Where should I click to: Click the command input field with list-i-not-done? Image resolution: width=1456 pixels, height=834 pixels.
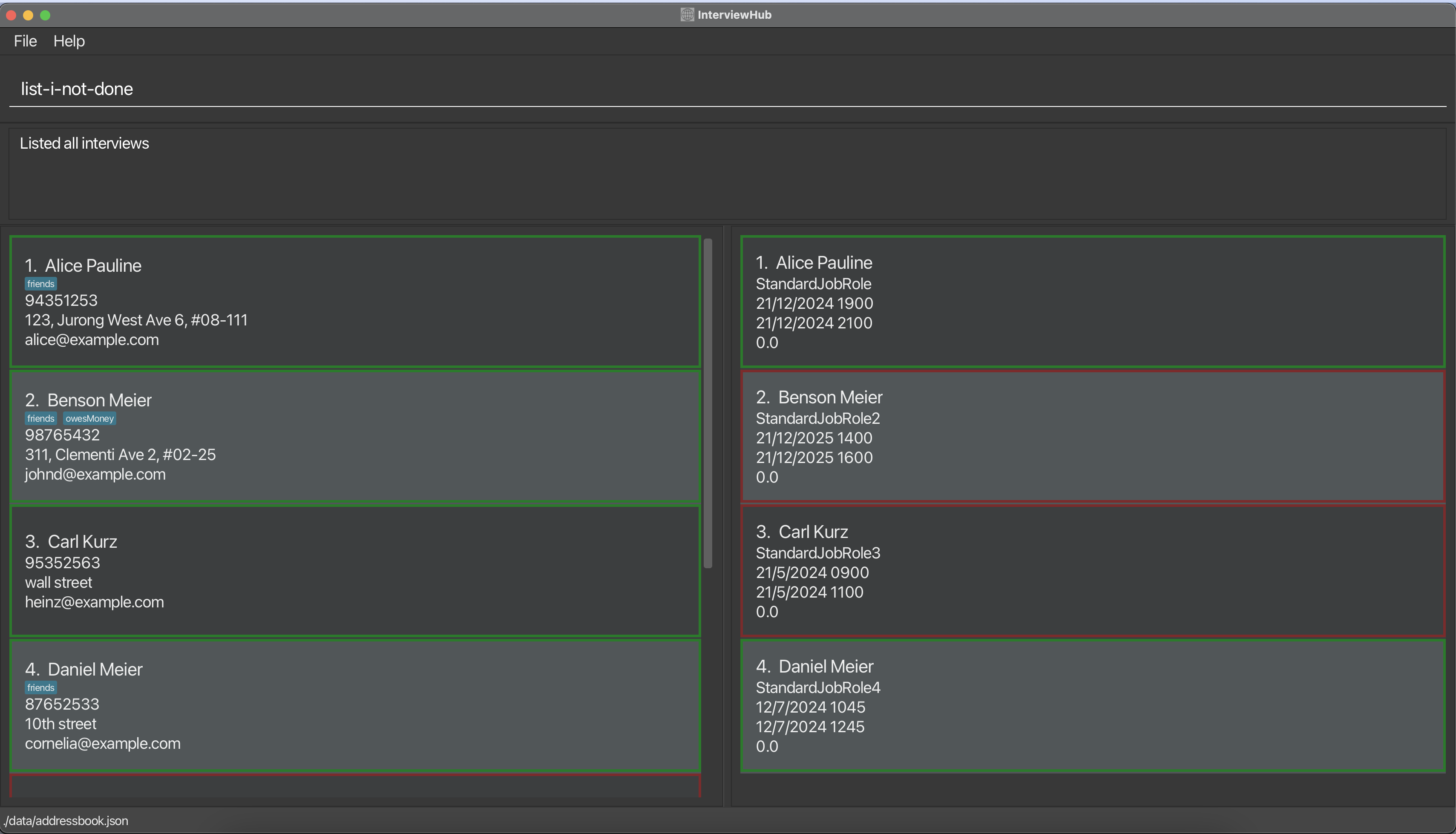[x=728, y=89]
